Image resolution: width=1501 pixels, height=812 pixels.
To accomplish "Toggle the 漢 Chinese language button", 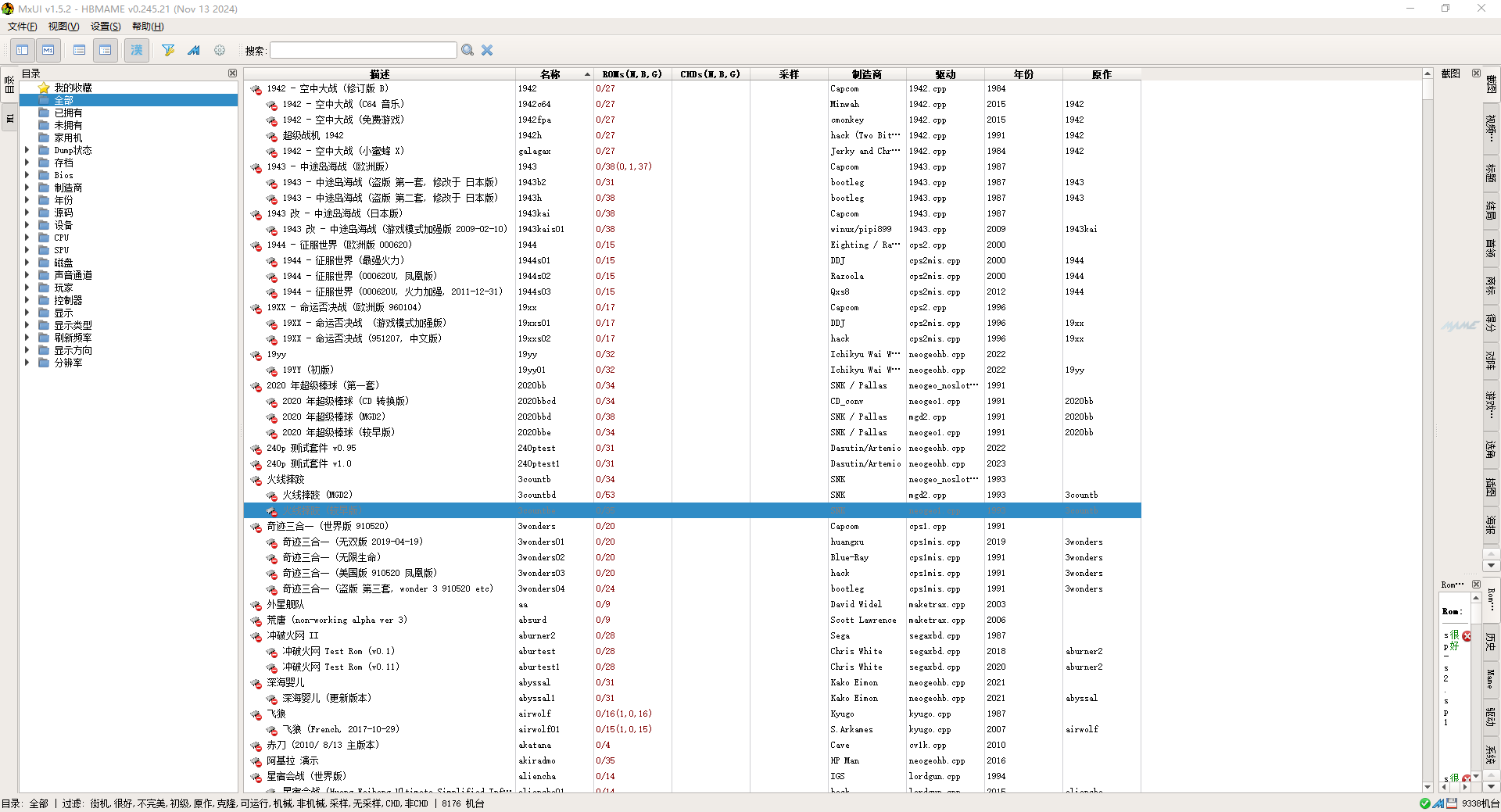I will (x=137, y=50).
